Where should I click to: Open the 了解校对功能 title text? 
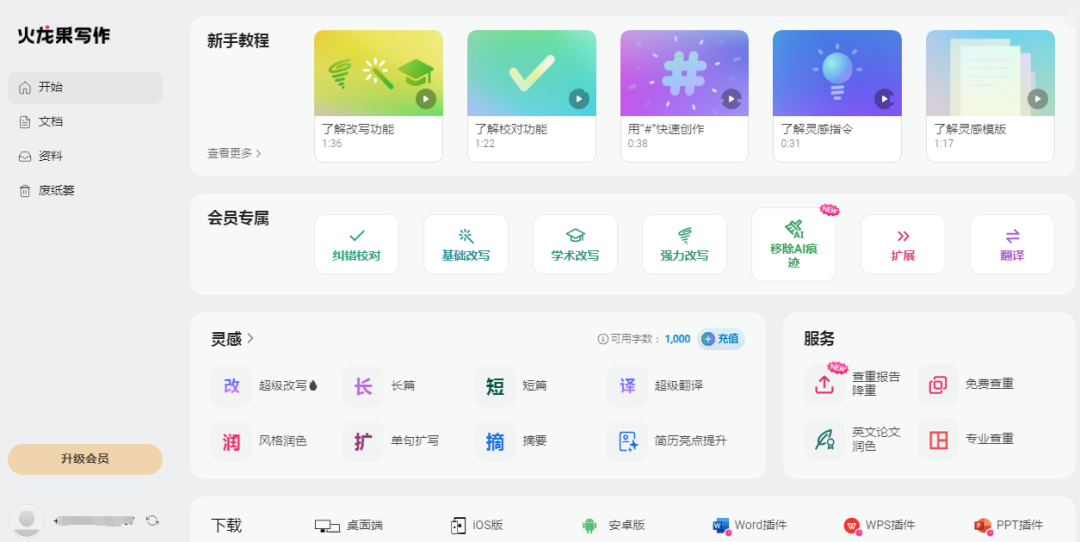[x=511, y=129]
